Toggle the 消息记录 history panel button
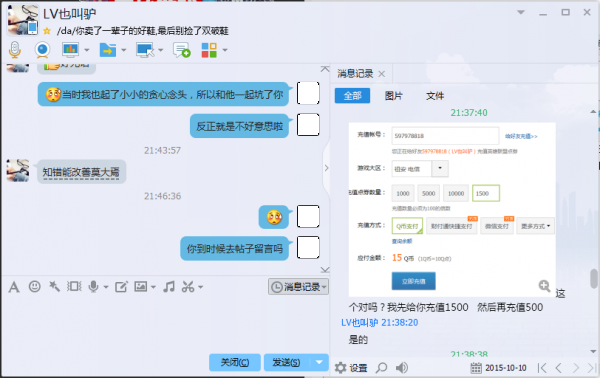Image resolution: width=600 pixels, height=378 pixels. click(x=298, y=287)
